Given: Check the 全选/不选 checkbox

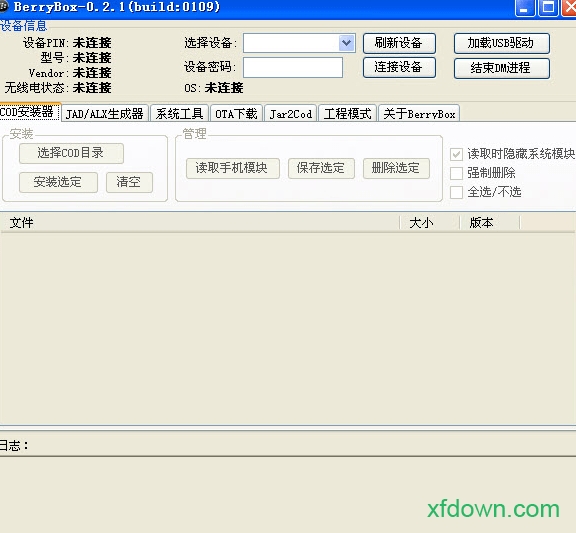Looking at the screenshot, I should [456, 192].
